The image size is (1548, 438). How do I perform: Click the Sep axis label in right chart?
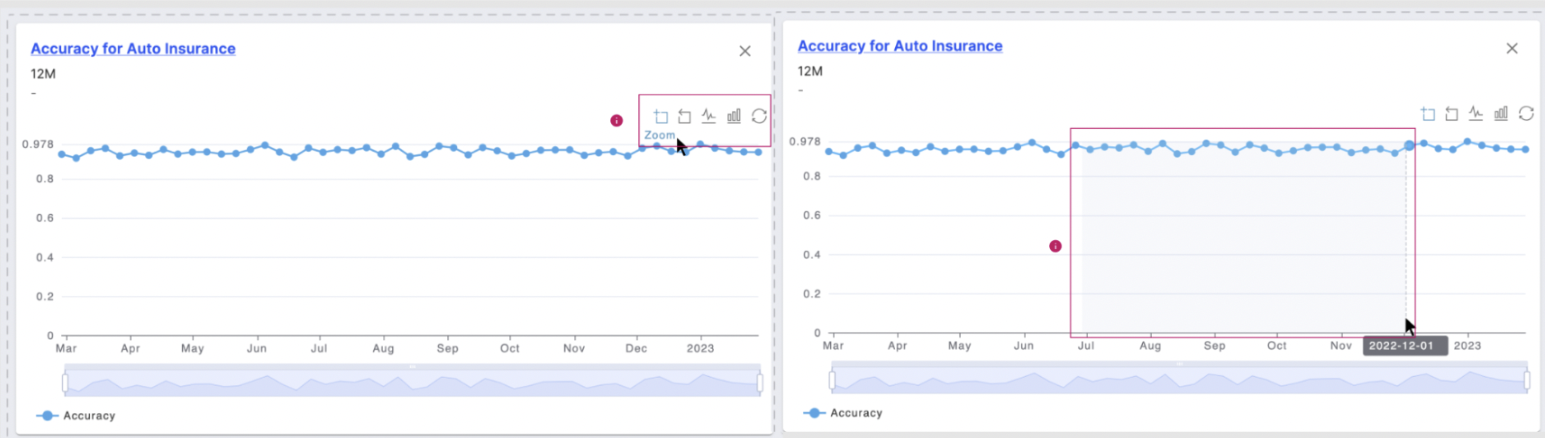1215,346
